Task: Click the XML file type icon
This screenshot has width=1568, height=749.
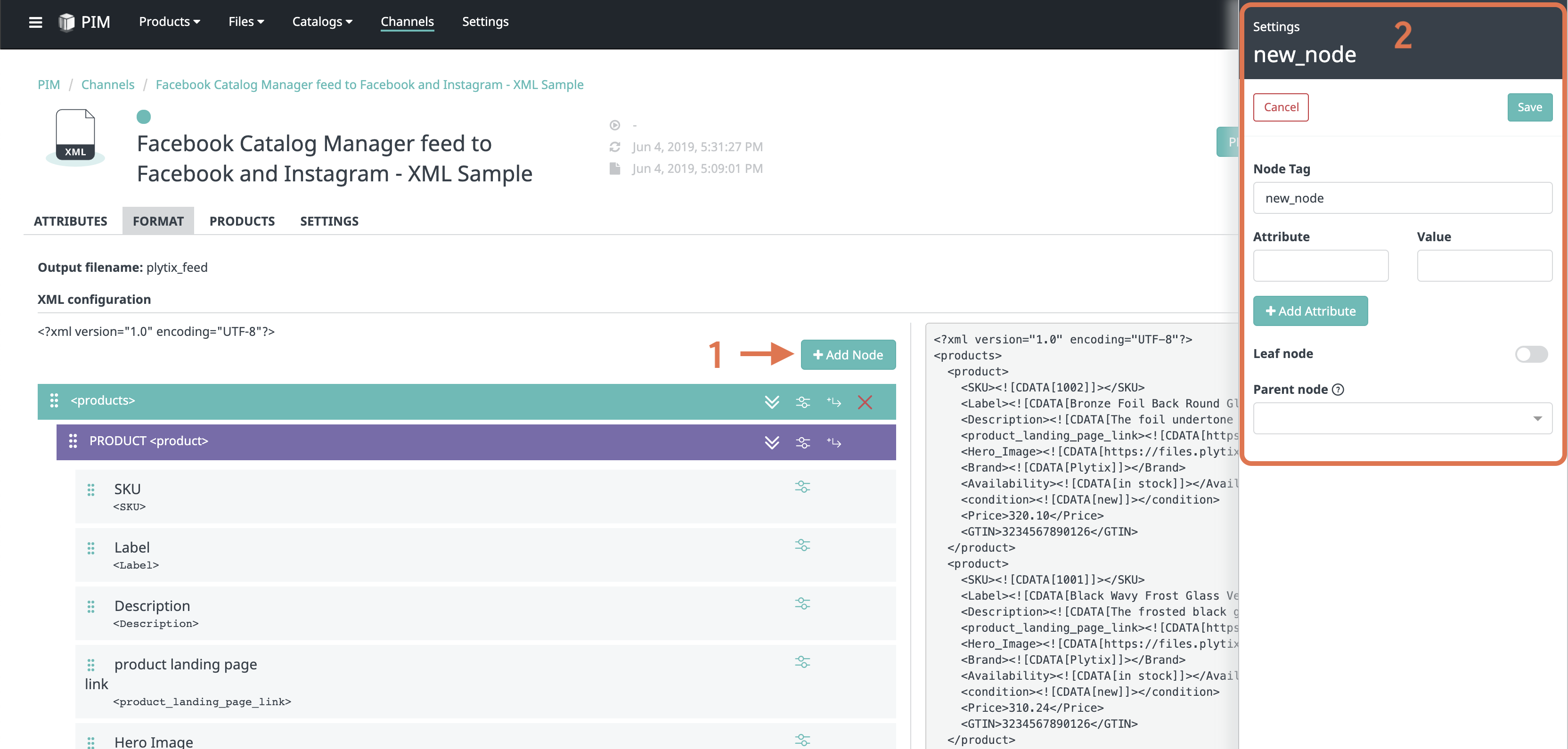Action: [75, 135]
